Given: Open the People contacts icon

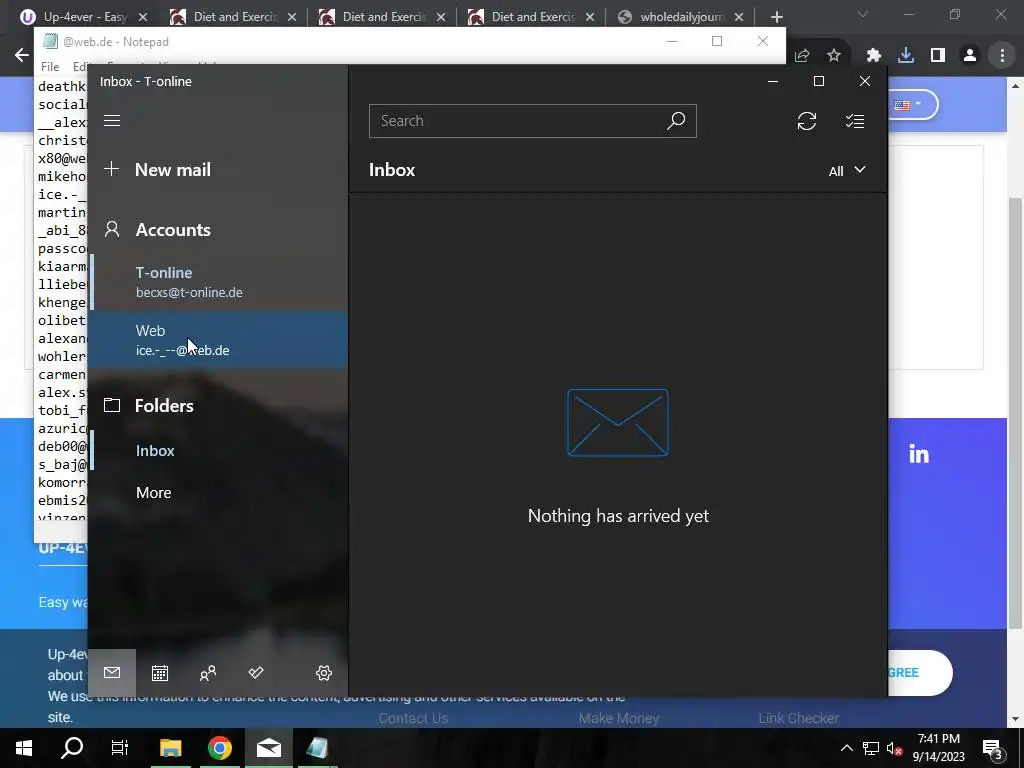Looking at the screenshot, I should (x=208, y=673).
